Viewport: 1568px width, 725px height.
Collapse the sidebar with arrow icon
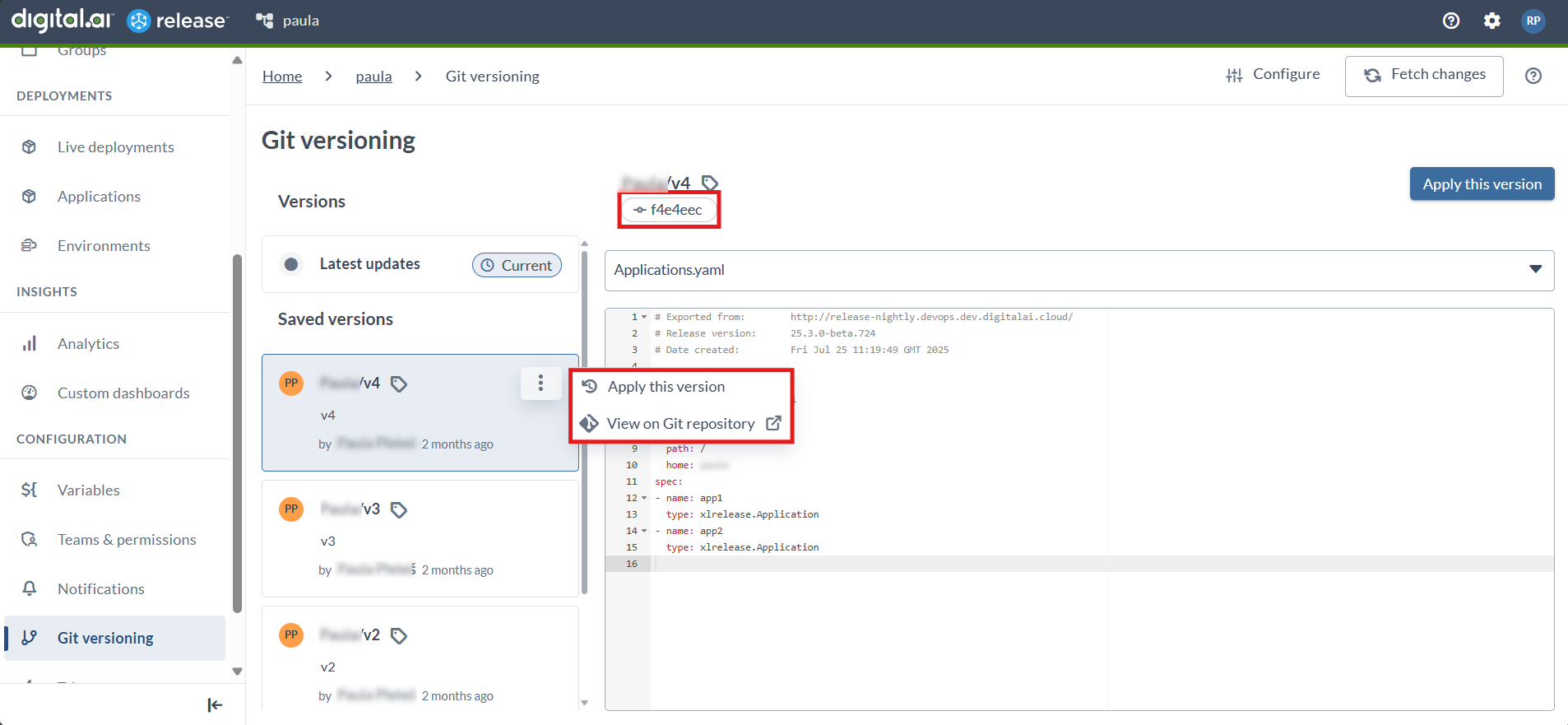[215, 705]
